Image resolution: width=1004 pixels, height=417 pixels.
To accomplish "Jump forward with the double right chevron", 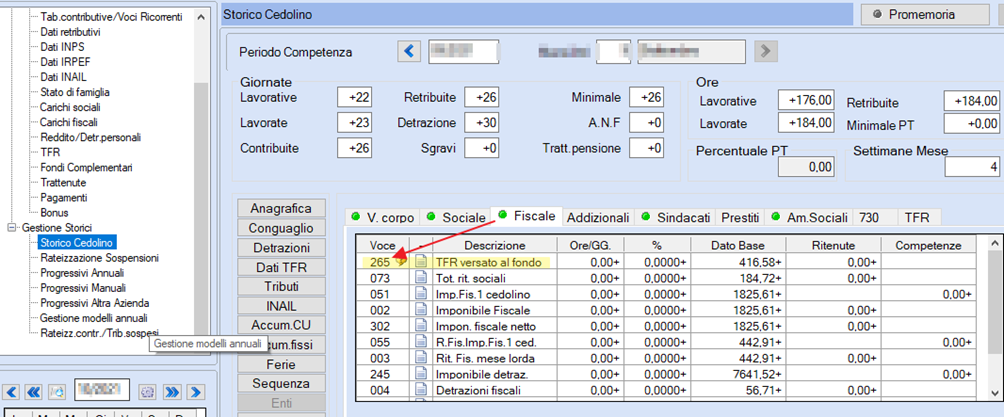I will pos(171,391).
